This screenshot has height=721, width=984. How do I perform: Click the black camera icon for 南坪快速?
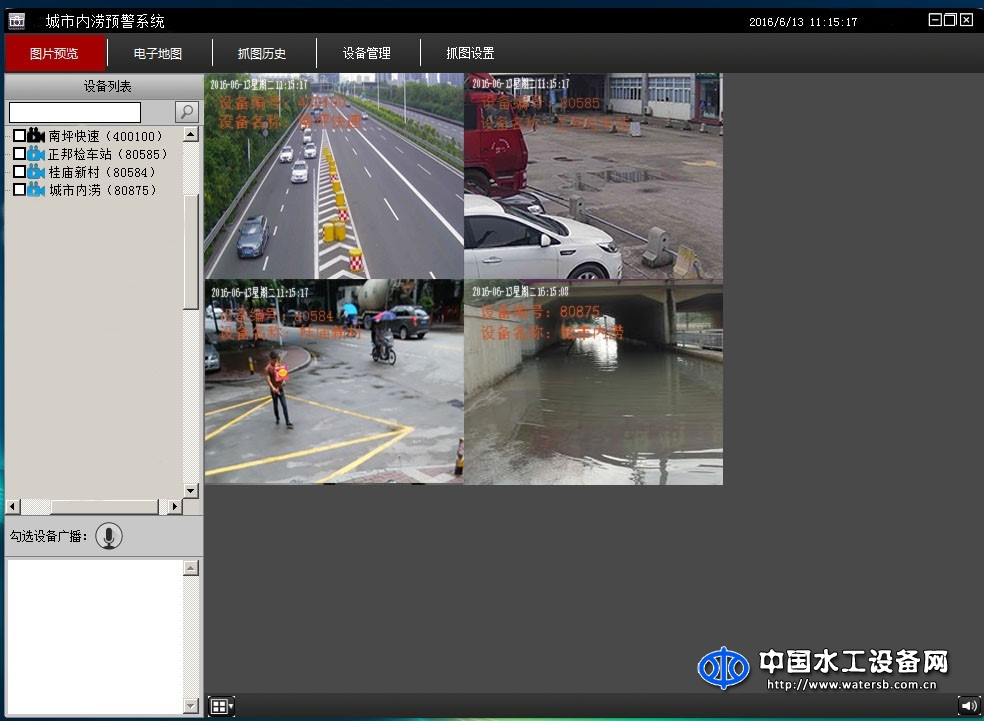(x=36, y=136)
